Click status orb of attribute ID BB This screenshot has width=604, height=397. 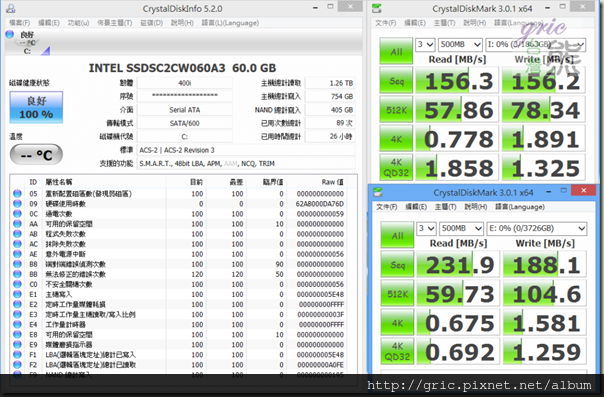[17, 274]
